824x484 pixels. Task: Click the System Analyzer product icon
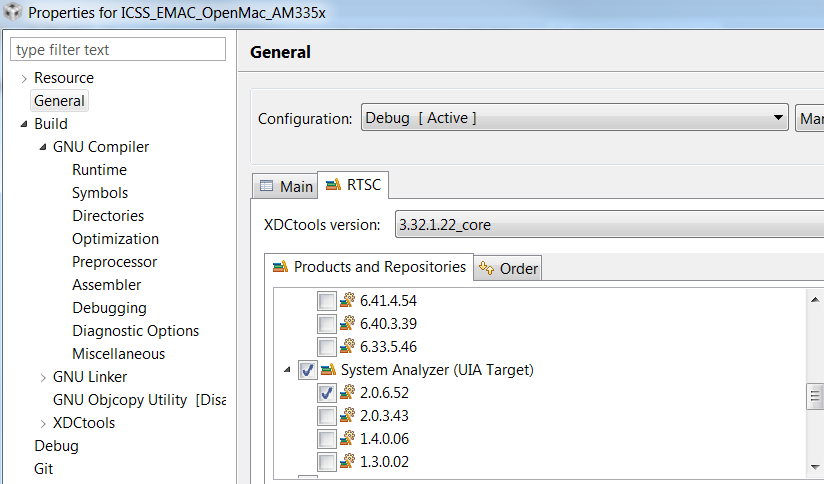(x=329, y=370)
